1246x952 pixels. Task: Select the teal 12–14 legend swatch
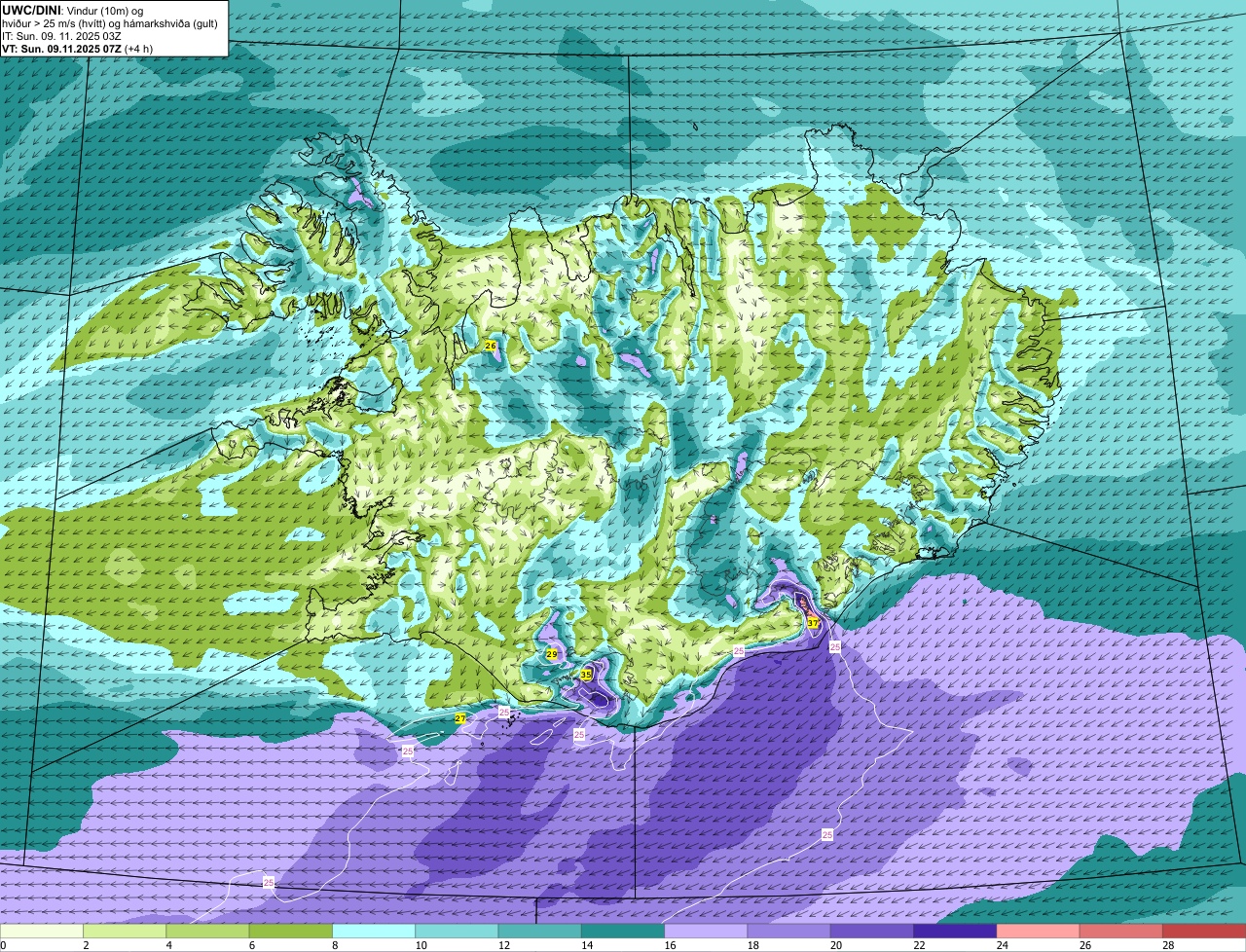540,931
